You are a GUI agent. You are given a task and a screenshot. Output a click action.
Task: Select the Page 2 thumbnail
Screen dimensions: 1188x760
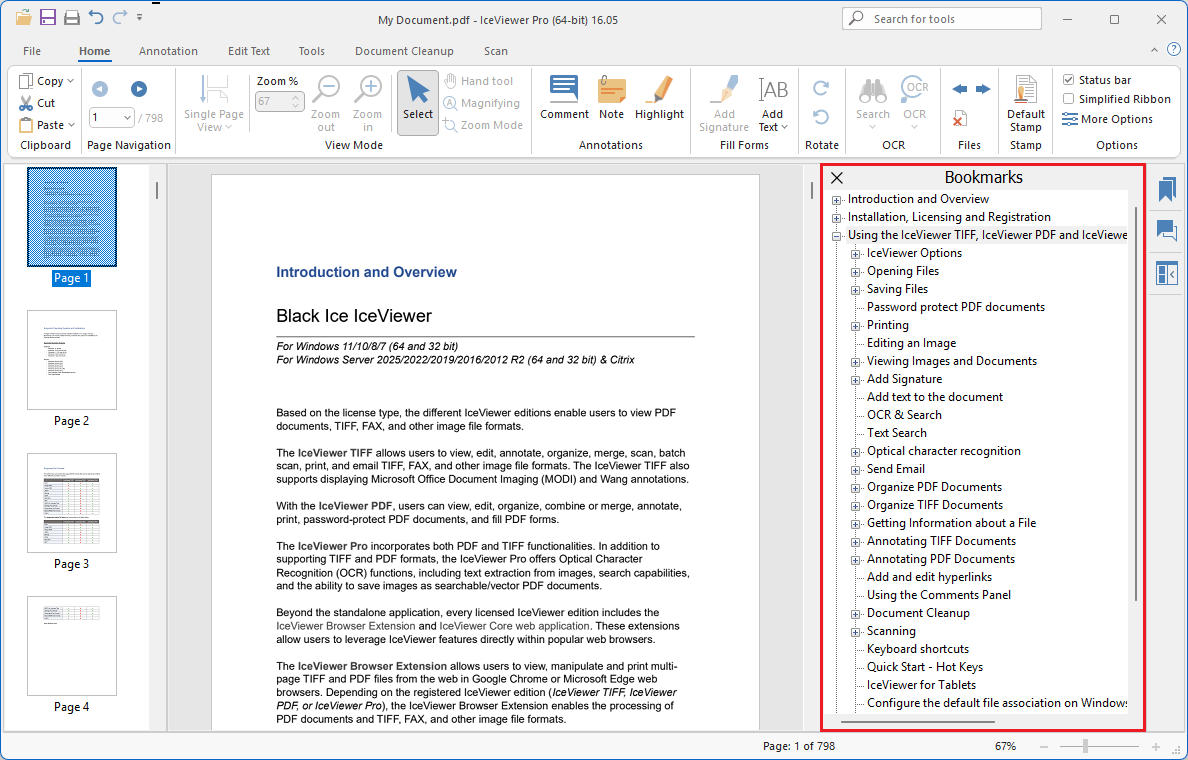72,360
